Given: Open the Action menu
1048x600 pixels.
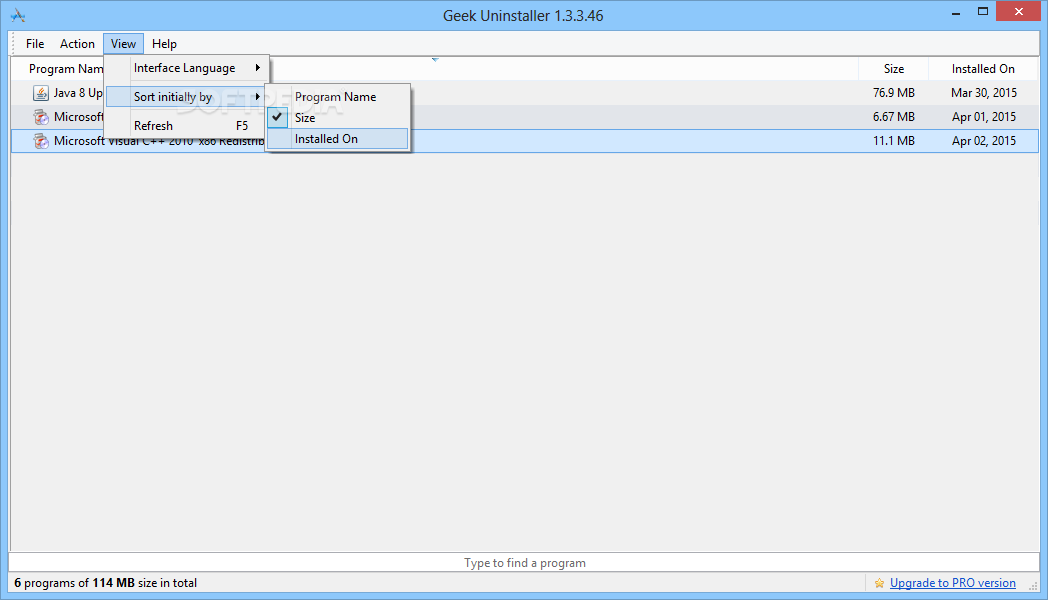Looking at the screenshot, I should coord(78,43).
